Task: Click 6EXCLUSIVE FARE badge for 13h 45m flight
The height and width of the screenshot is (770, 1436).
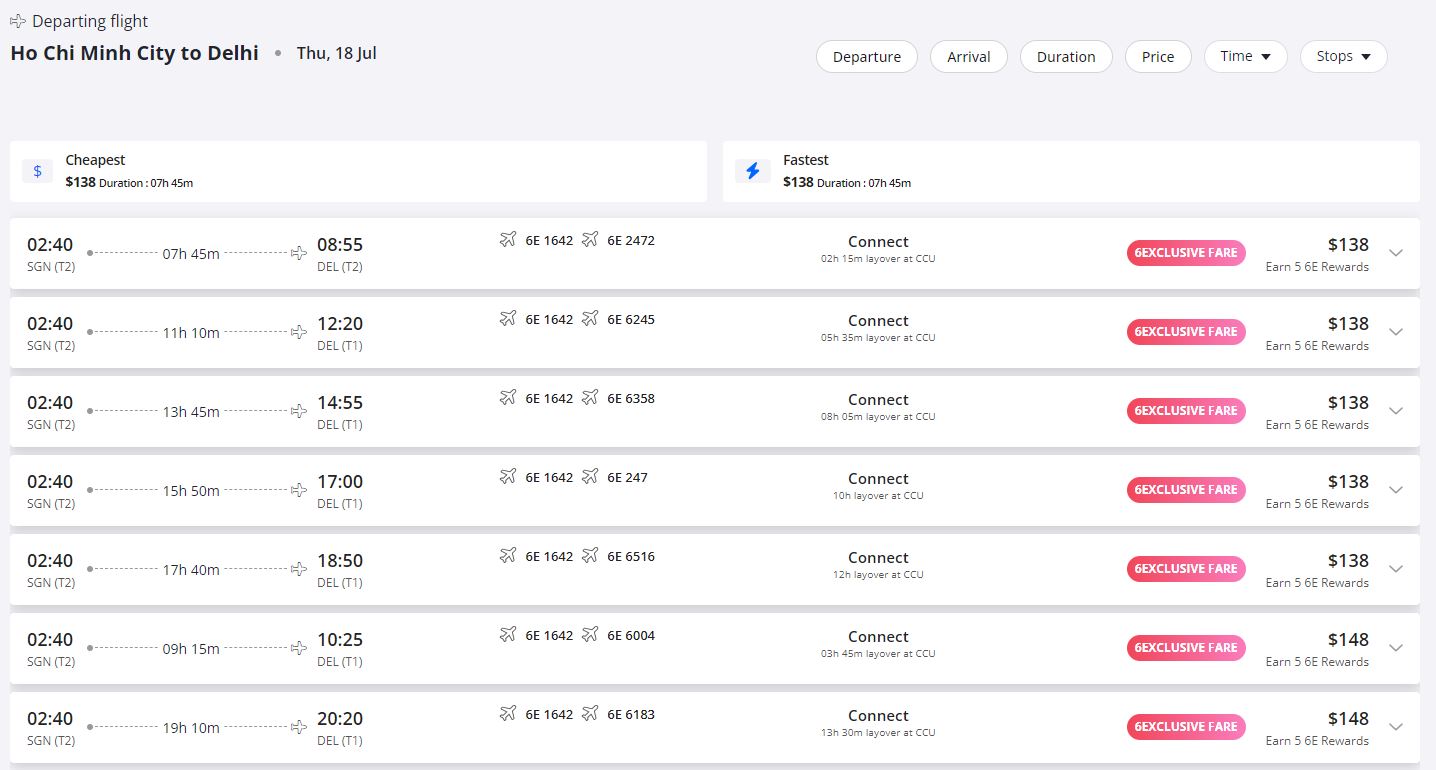Action: (1186, 411)
